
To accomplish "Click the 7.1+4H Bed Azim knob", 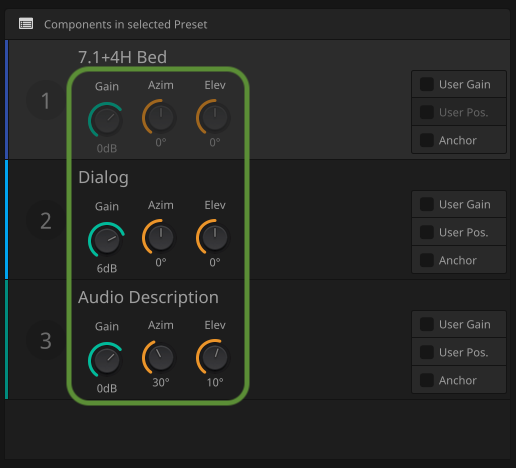I will click(x=161, y=117).
